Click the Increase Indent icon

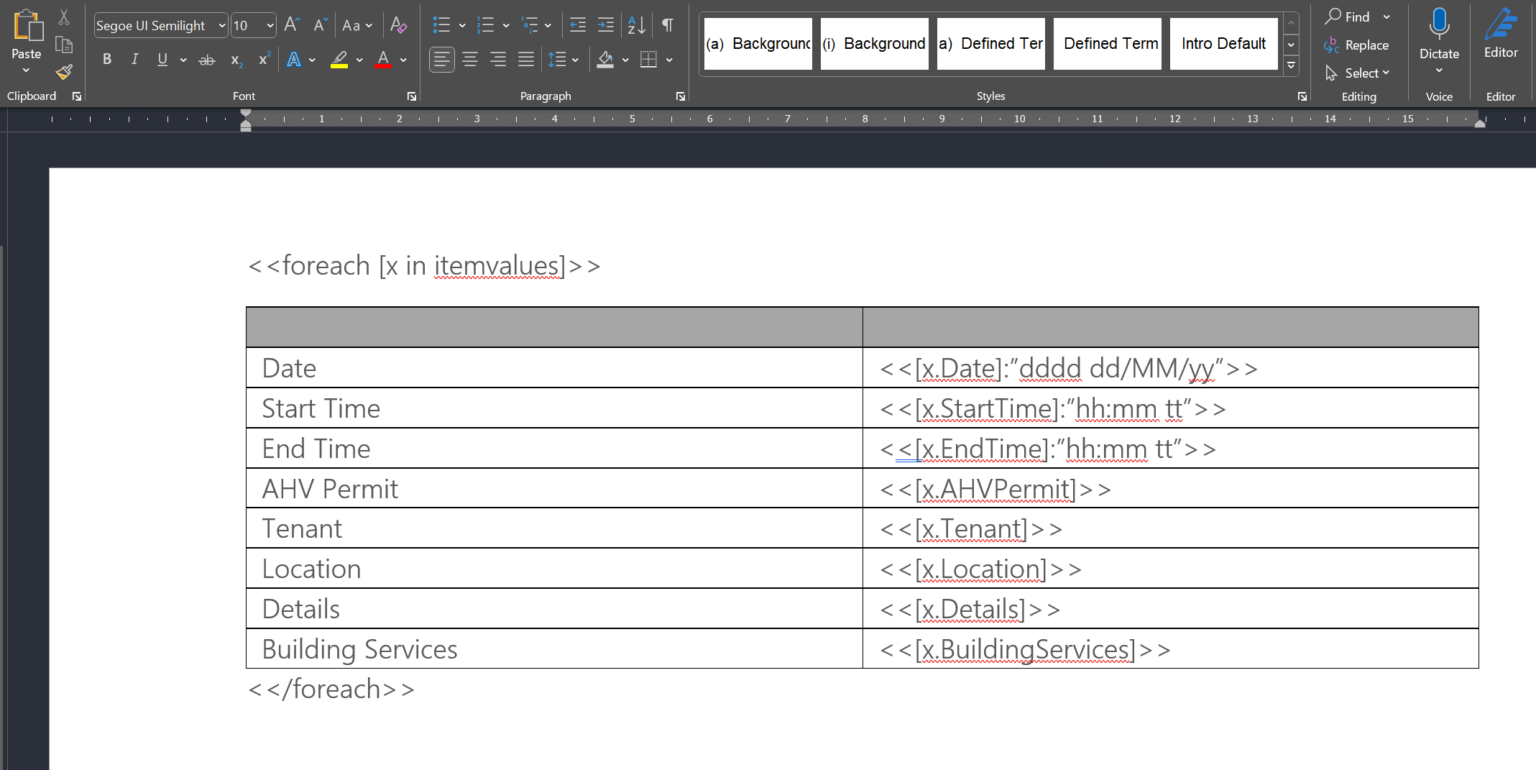pyautogui.click(x=605, y=25)
